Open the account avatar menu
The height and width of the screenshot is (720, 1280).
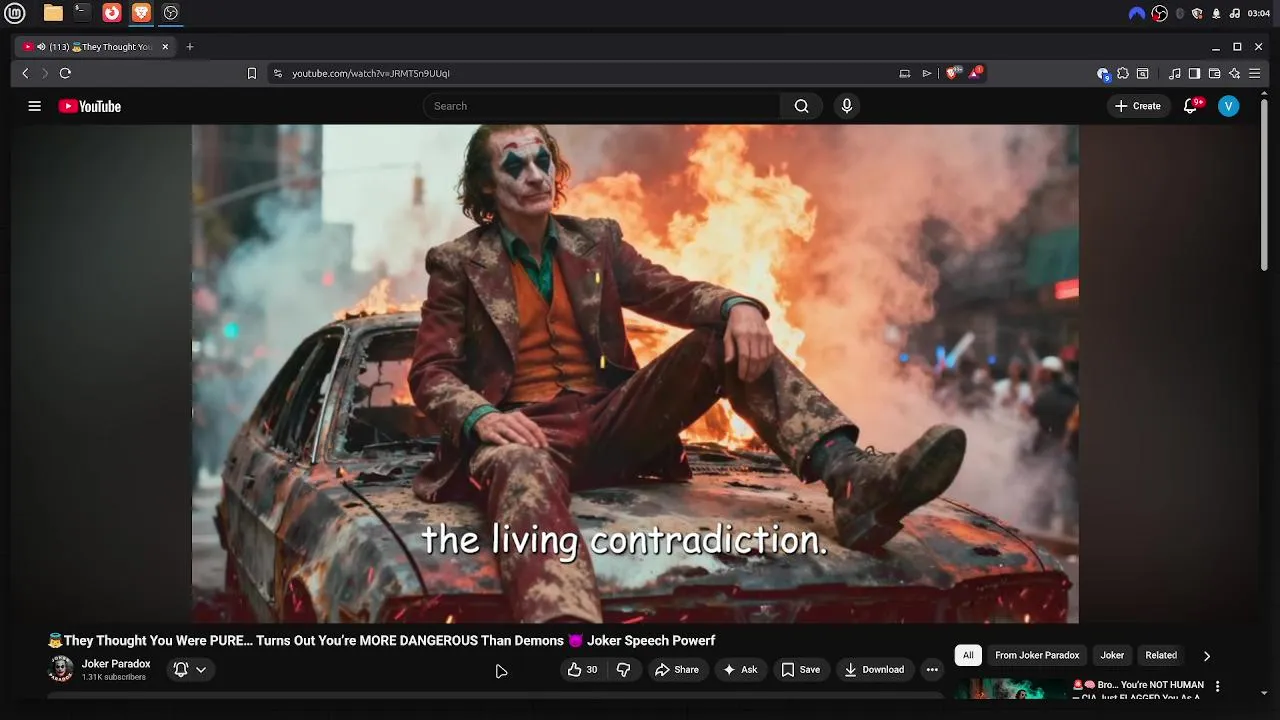click(1229, 106)
